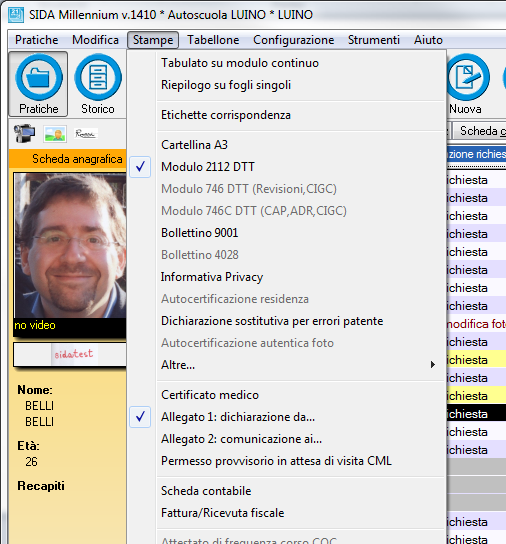The height and width of the screenshot is (544, 506).
Task: Click the landscape photo icon
Action: (x=55, y=134)
